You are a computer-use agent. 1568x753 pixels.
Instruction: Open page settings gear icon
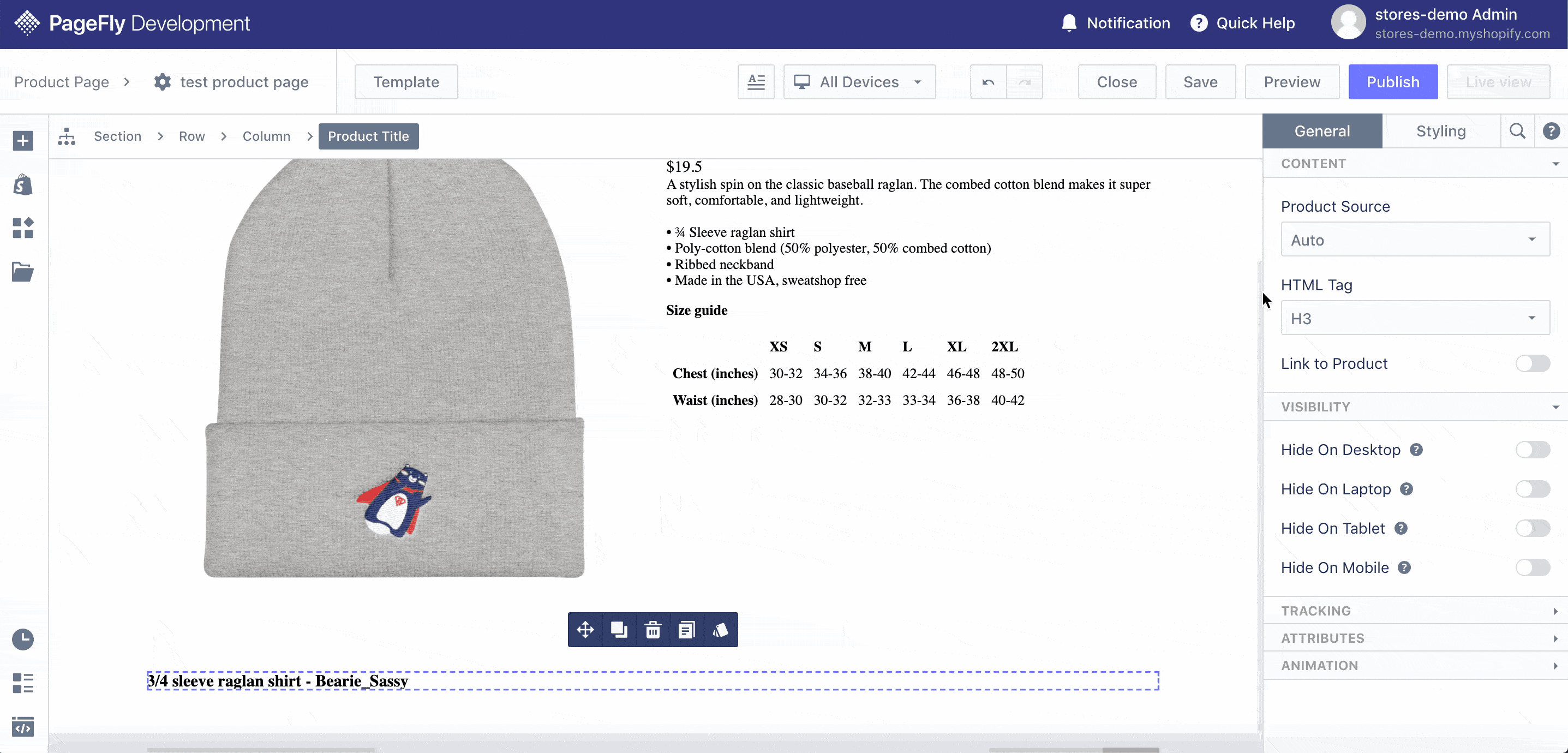click(x=163, y=82)
